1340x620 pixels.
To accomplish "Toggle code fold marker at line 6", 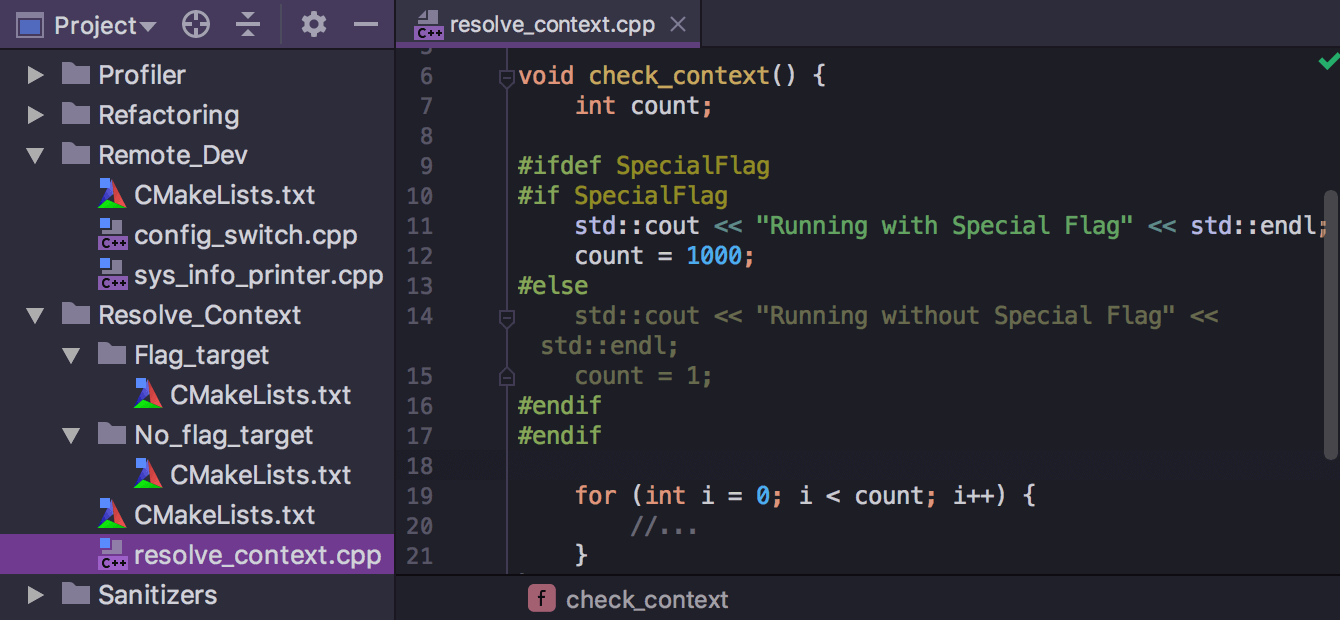I will tap(506, 77).
